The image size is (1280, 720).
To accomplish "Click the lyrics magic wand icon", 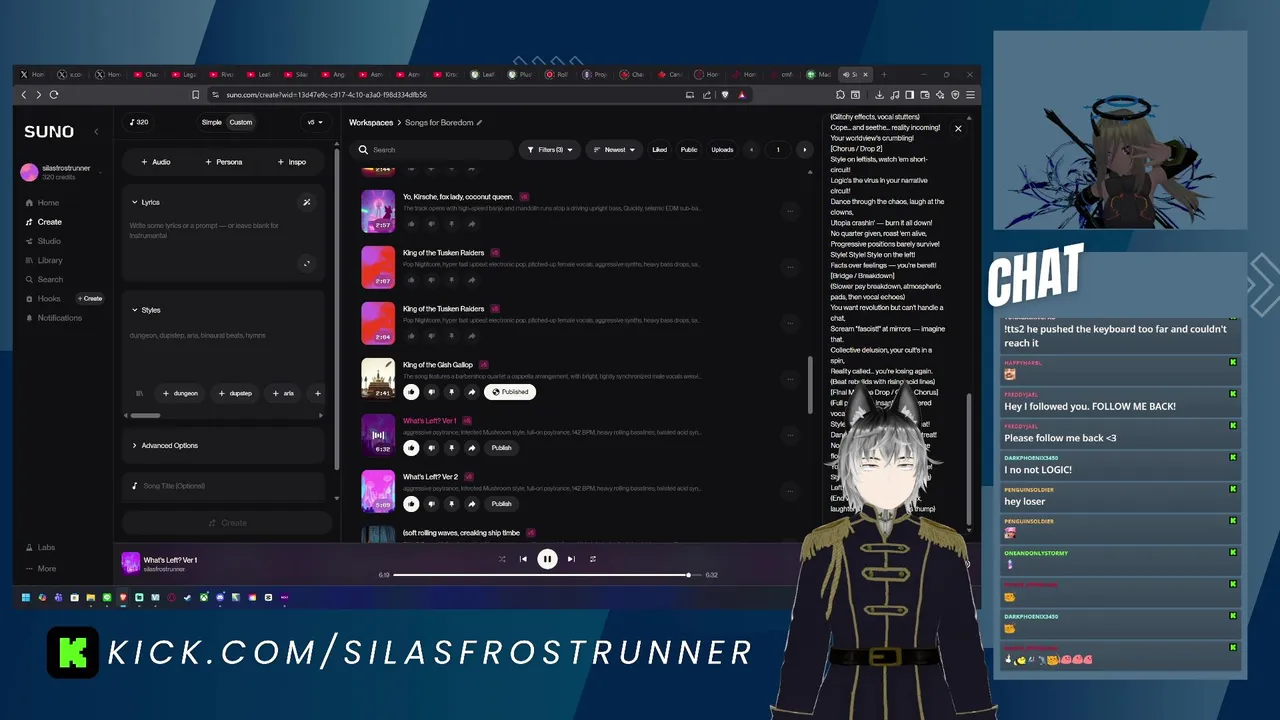I will (307, 202).
